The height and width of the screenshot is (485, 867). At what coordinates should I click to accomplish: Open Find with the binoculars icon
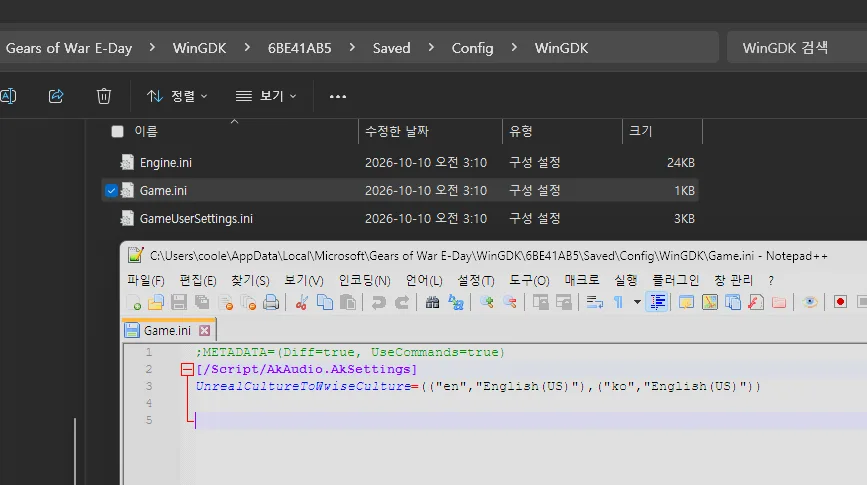(x=432, y=303)
